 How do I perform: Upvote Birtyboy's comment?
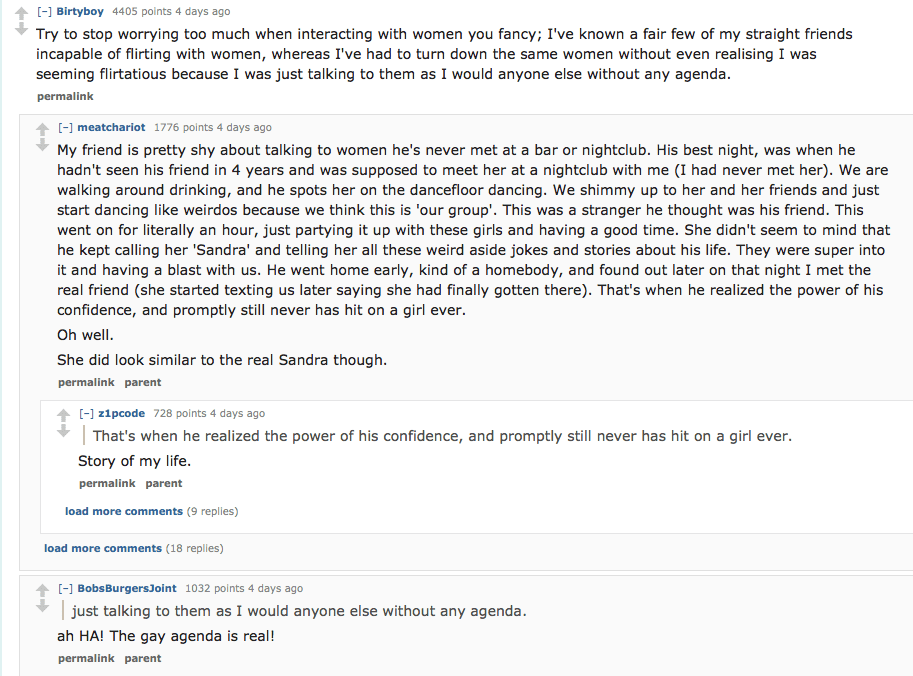coord(21,13)
